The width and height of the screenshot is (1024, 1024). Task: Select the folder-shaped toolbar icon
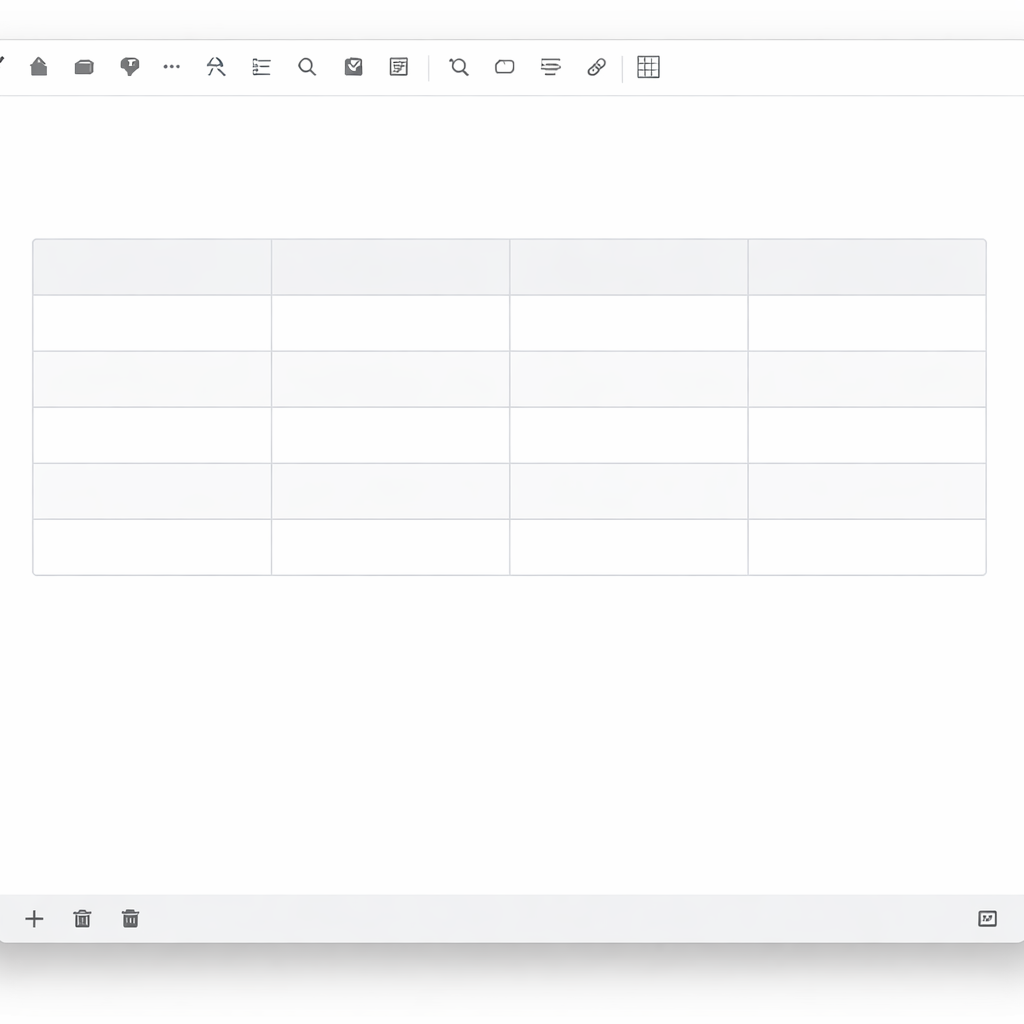pyautogui.click(x=84, y=67)
